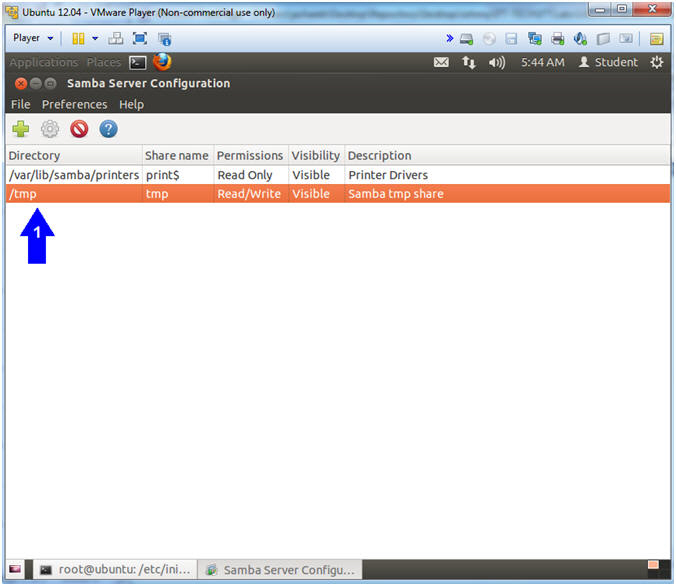Click the VMware printer device icon
This screenshot has width=676, height=586.
point(558,39)
